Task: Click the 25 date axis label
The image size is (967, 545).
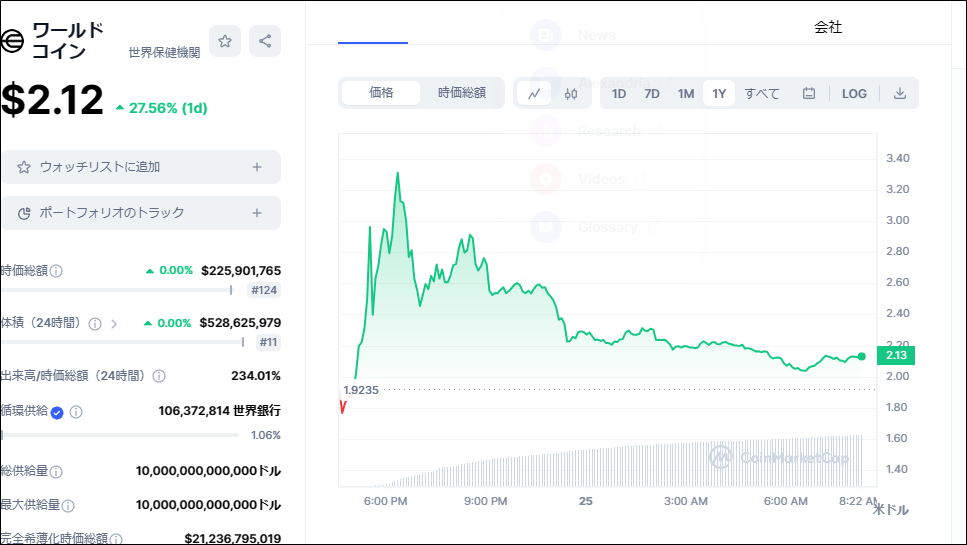Action: click(586, 501)
